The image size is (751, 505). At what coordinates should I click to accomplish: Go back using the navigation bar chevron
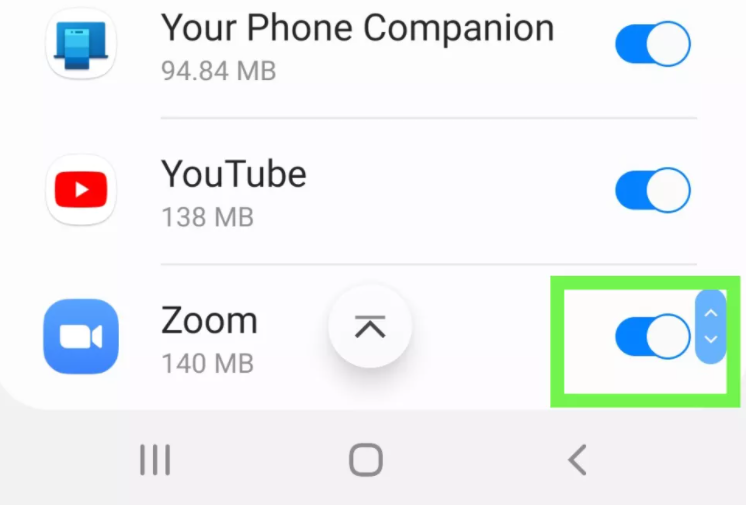point(577,460)
